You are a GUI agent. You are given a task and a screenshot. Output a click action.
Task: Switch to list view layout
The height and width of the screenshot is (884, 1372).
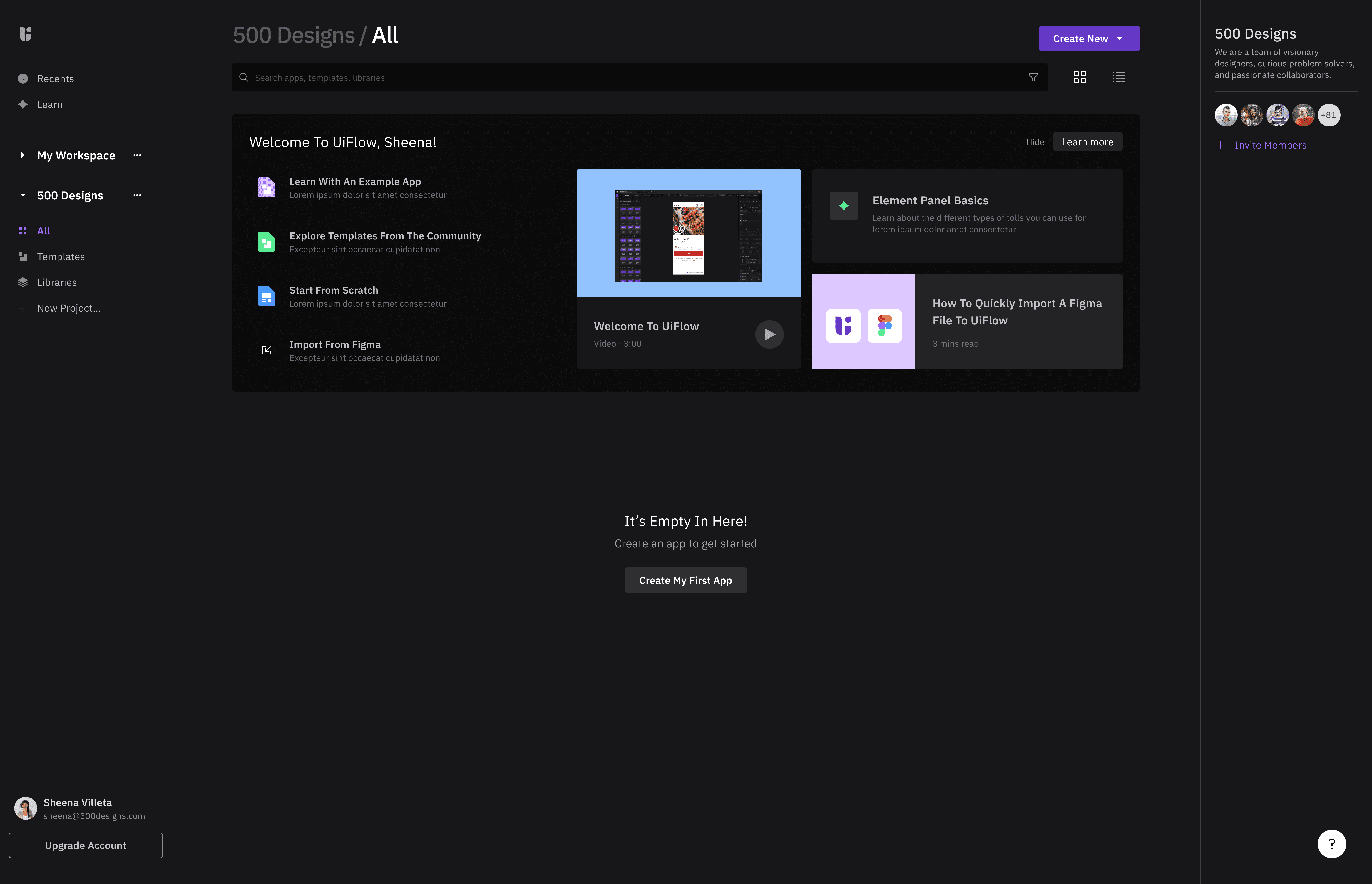coord(1118,78)
